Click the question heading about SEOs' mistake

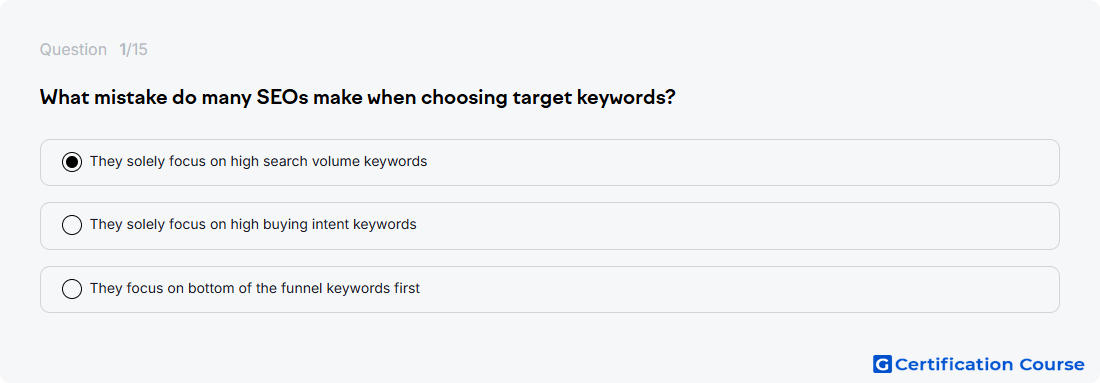point(357,97)
